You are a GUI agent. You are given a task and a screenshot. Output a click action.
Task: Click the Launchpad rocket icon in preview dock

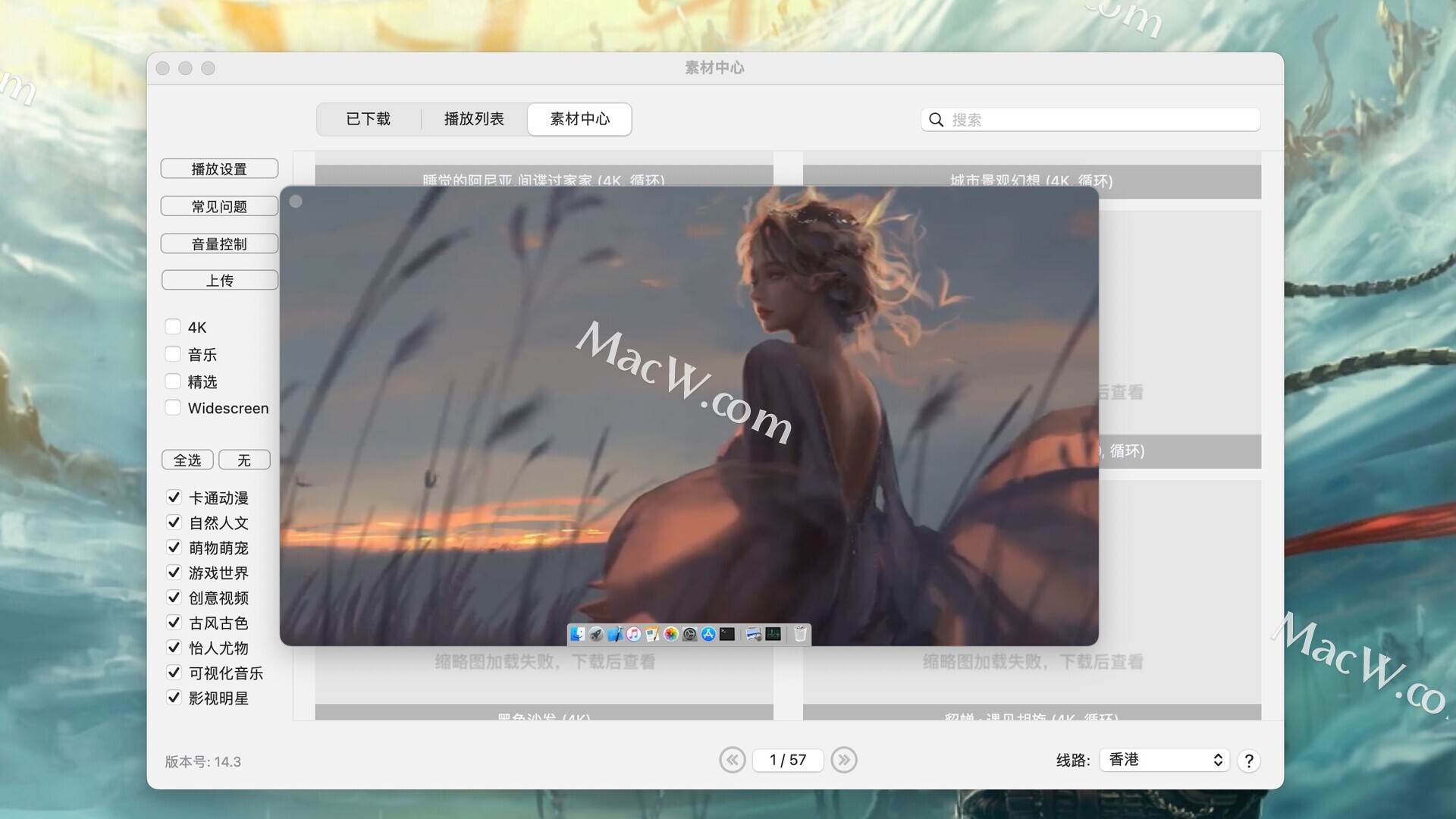[596, 634]
